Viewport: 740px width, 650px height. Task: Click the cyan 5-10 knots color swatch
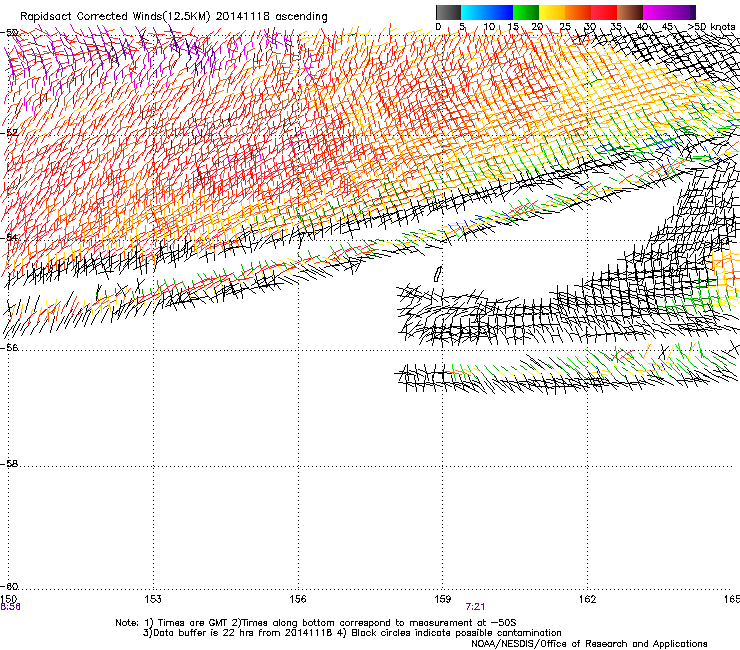tap(474, 12)
